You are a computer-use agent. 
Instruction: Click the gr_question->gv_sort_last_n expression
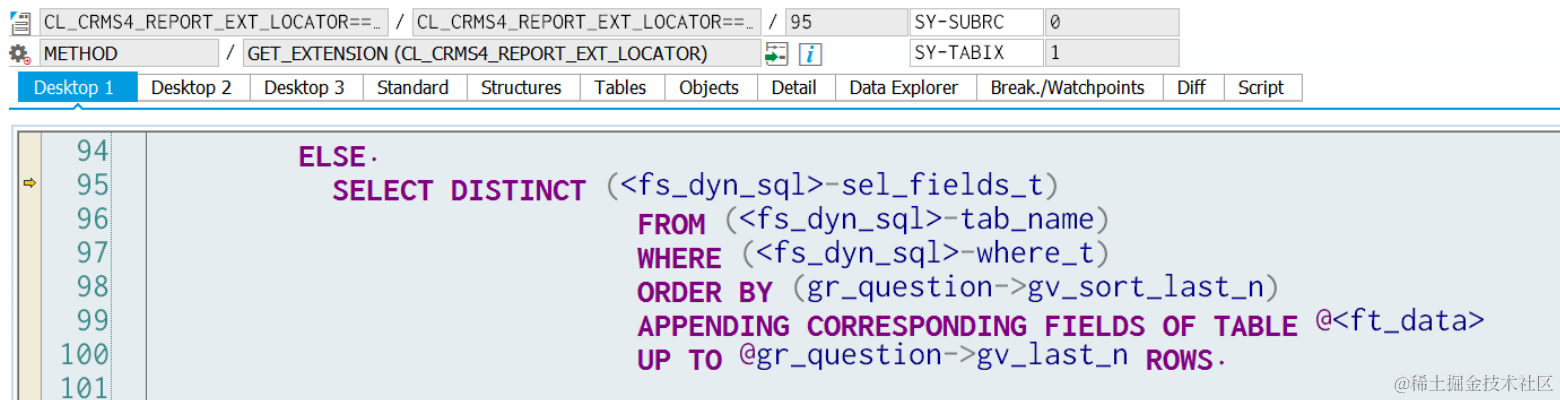point(1036,288)
